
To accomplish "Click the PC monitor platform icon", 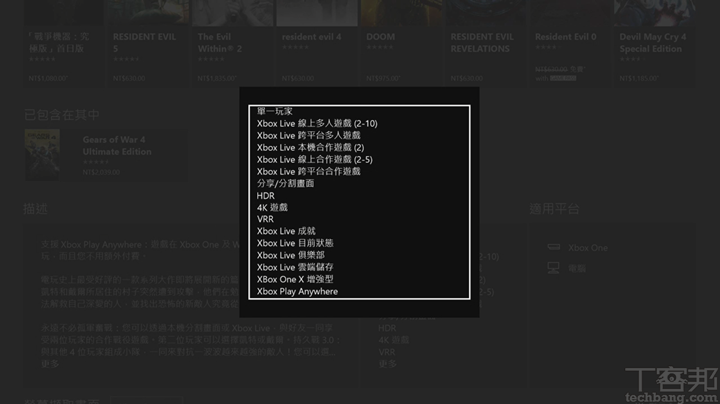I will click(553, 268).
